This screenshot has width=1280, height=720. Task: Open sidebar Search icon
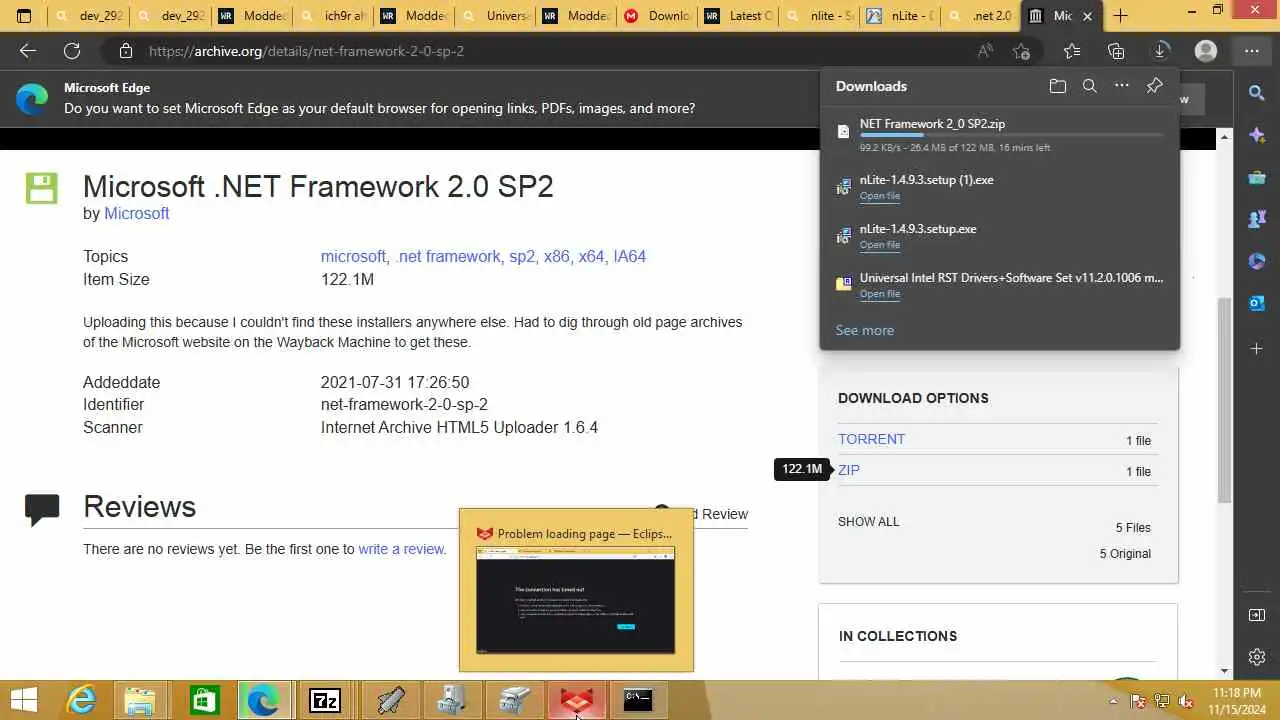click(1257, 93)
